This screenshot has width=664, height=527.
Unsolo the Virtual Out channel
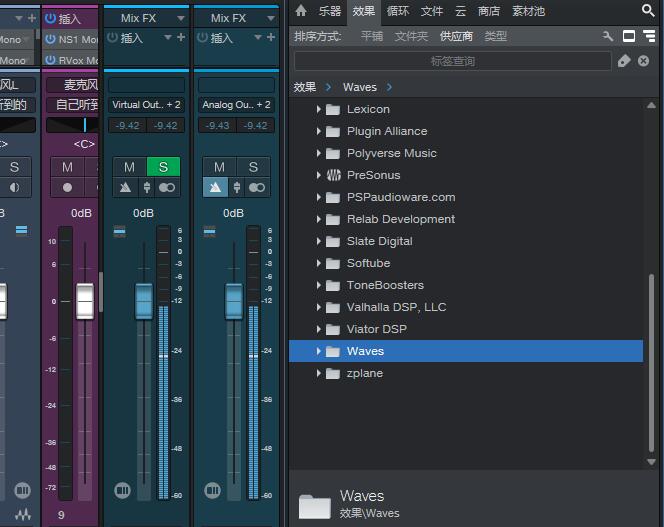[x=163, y=167]
